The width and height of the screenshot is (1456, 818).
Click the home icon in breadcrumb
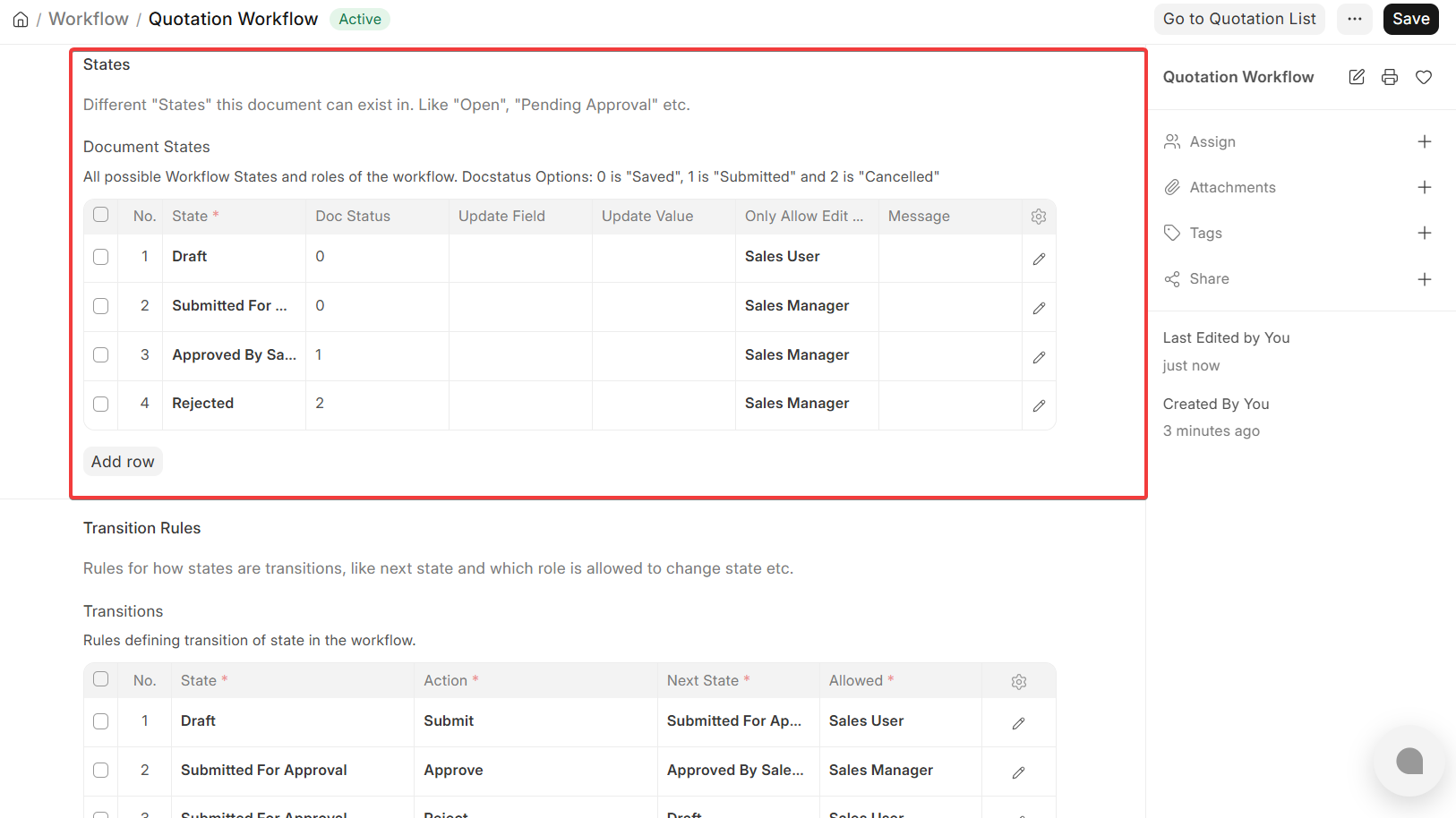[21, 20]
